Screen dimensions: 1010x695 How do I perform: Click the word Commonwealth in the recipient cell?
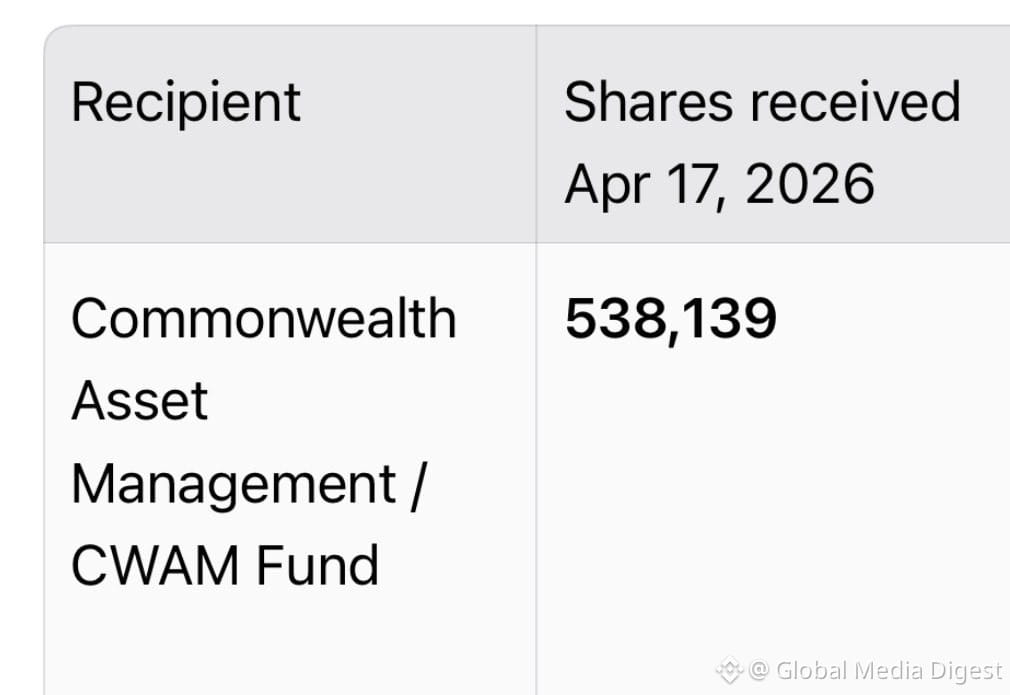pyautogui.click(x=263, y=318)
